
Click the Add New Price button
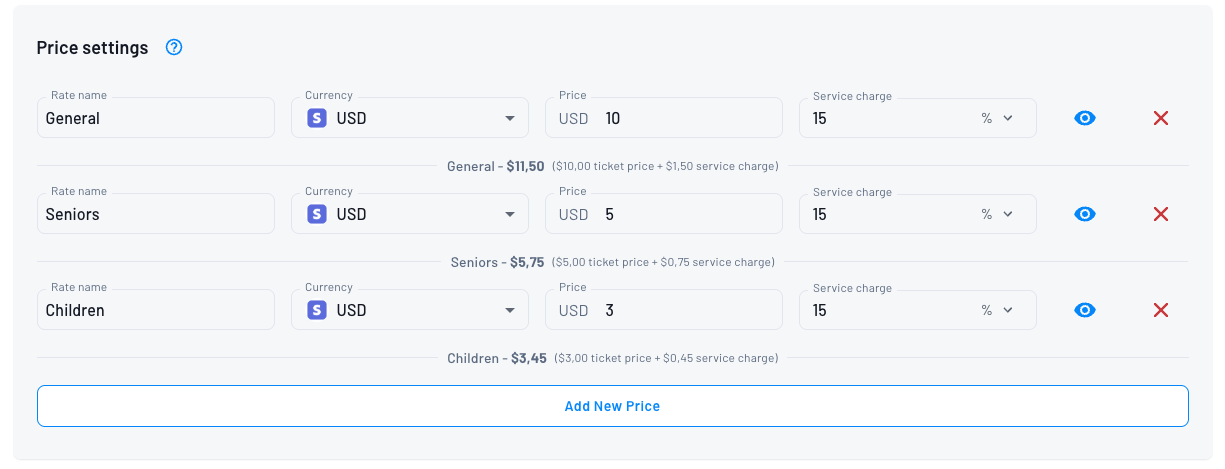(x=612, y=406)
